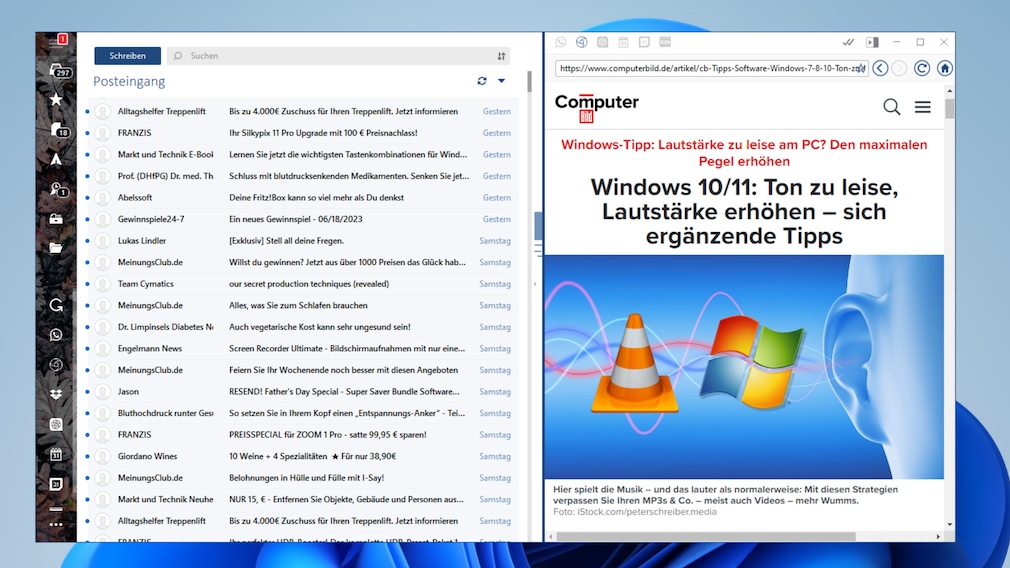Open the Google service in sidebar
The width and height of the screenshot is (1010, 568).
point(56,305)
